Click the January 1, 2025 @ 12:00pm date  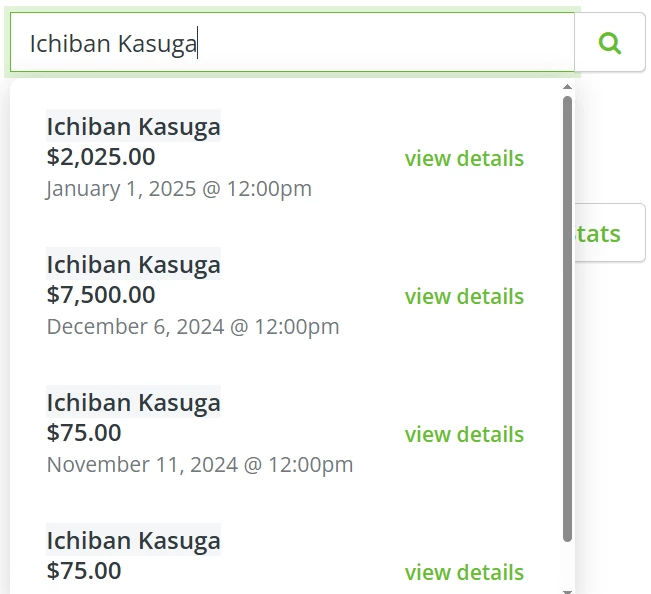pos(178,188)
